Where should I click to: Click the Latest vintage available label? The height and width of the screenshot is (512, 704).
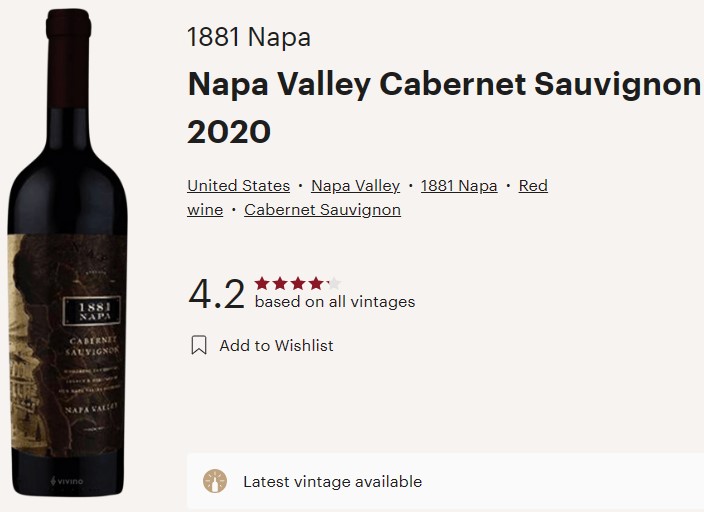coord(332,482)
